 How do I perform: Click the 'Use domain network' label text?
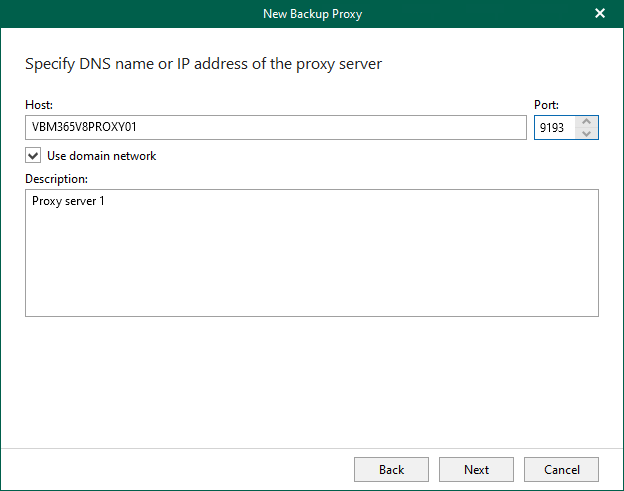[101, 156]
